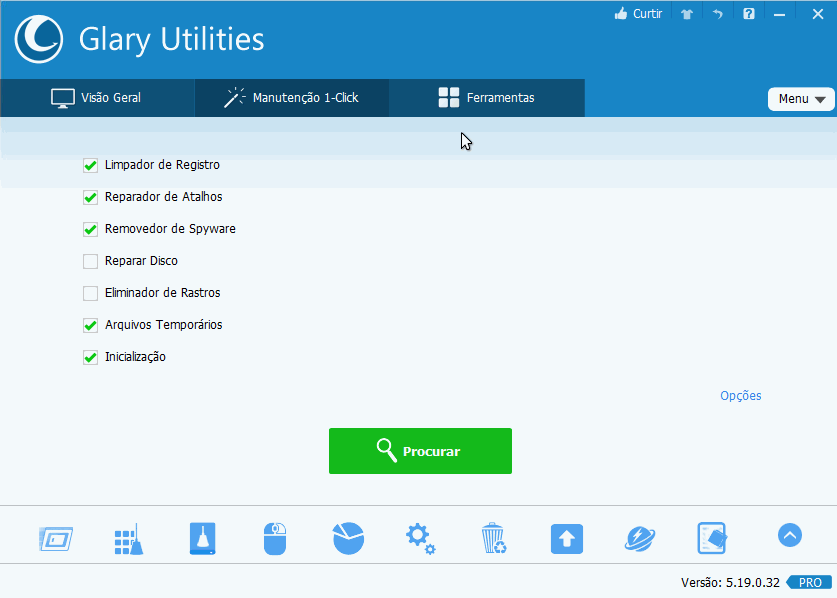Uncheck Removedor de Spyware checkbox
Image resolution: width=837 pixels, height=598 pixels.
click(x=90, y=230)
